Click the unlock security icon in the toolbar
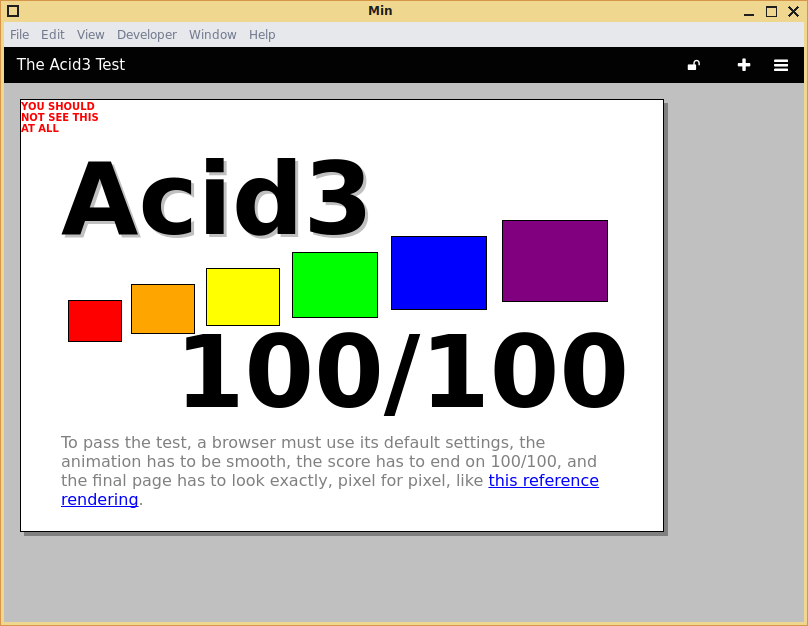The image size is (808, 626). pos(693,64)
